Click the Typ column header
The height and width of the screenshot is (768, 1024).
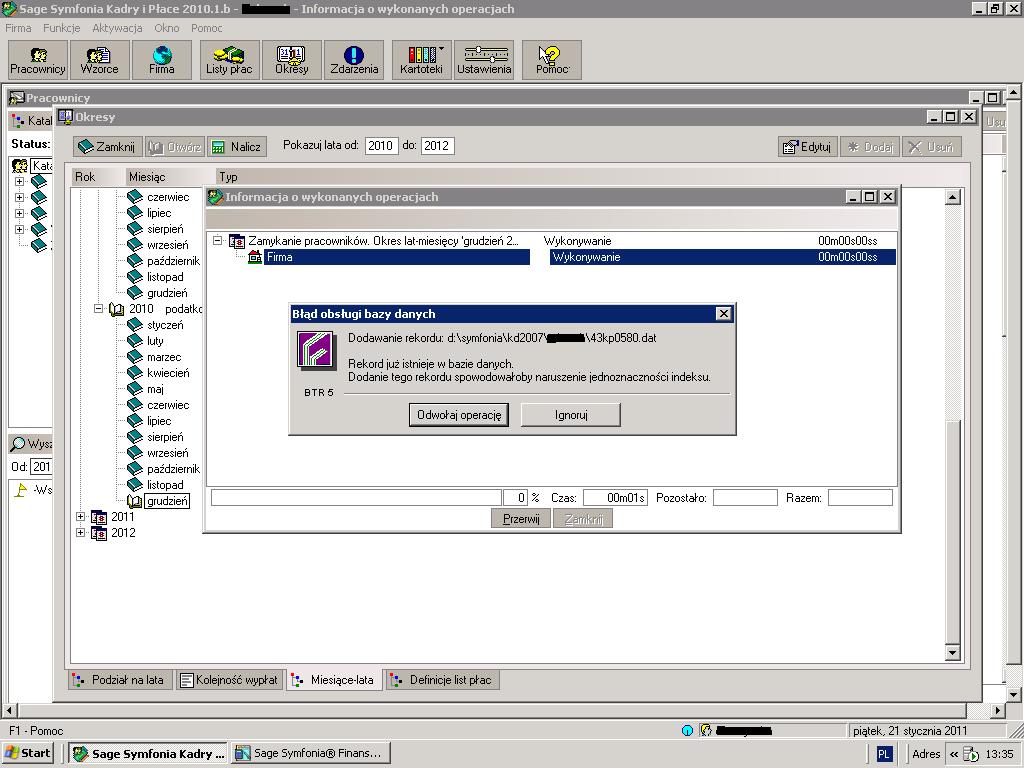(x=229, y=177)
